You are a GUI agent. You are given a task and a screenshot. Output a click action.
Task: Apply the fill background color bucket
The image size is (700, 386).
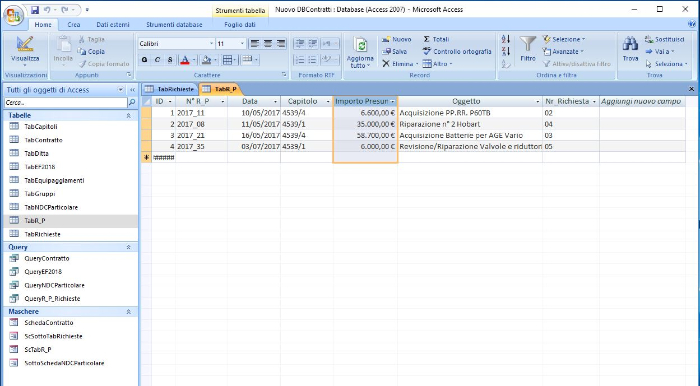tap(206, 59)
